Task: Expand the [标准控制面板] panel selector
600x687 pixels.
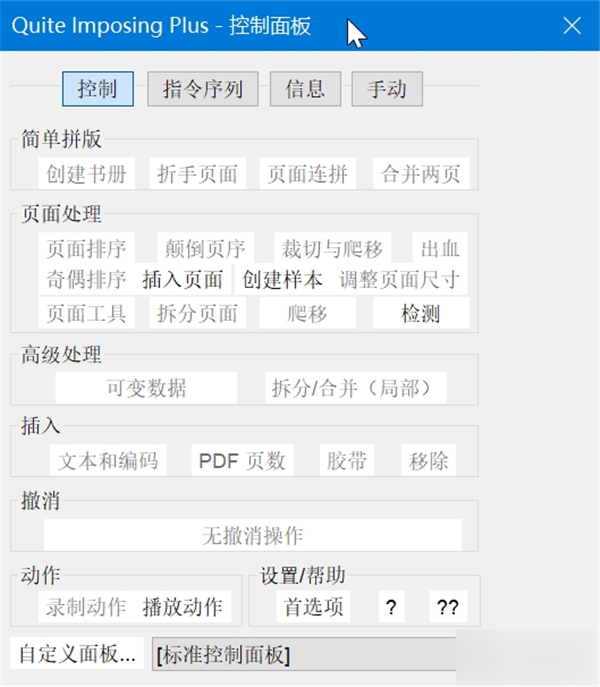Action: coord(304,654)
